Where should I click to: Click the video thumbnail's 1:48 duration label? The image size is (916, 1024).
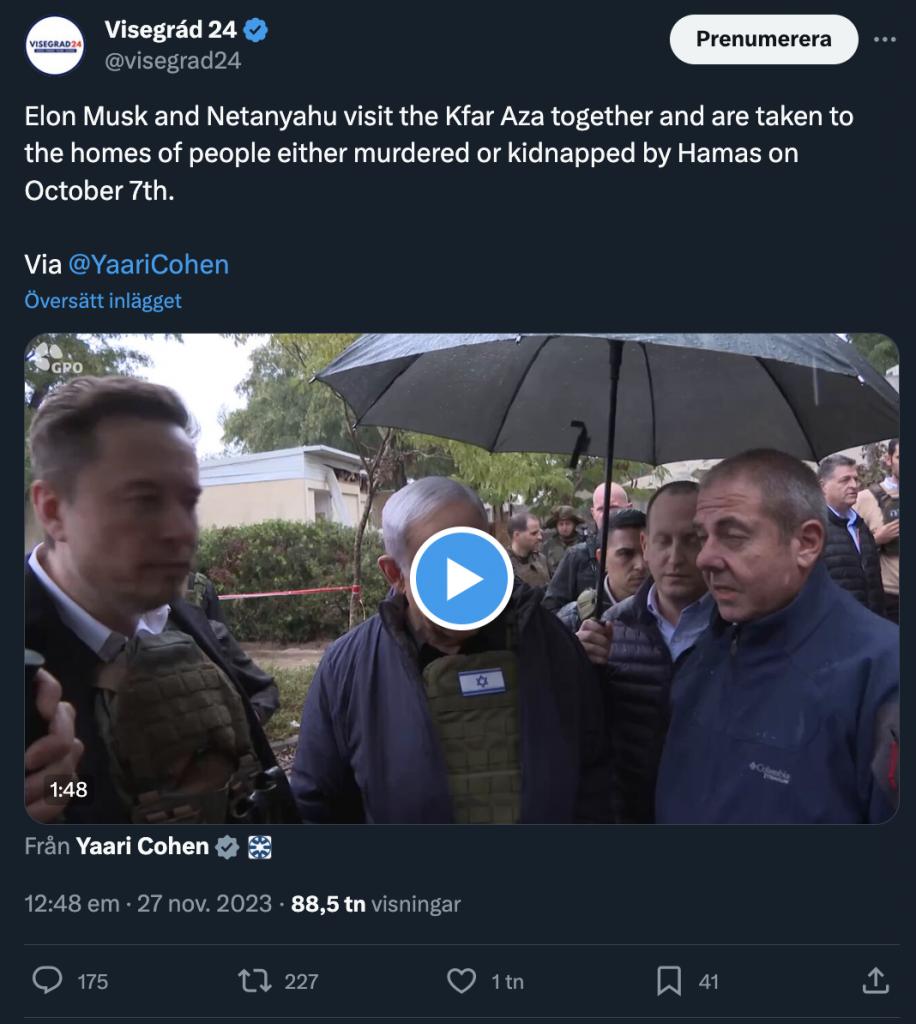click(x=69, y=790)
